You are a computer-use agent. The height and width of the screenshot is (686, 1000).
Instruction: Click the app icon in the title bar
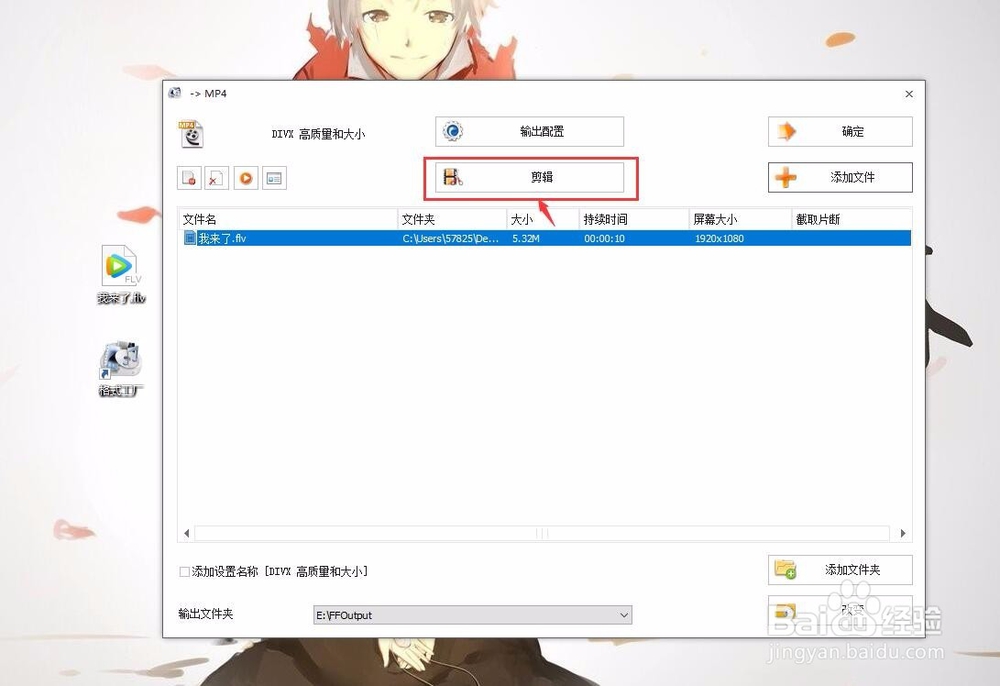pyautogui.click(x=175, y=93)
